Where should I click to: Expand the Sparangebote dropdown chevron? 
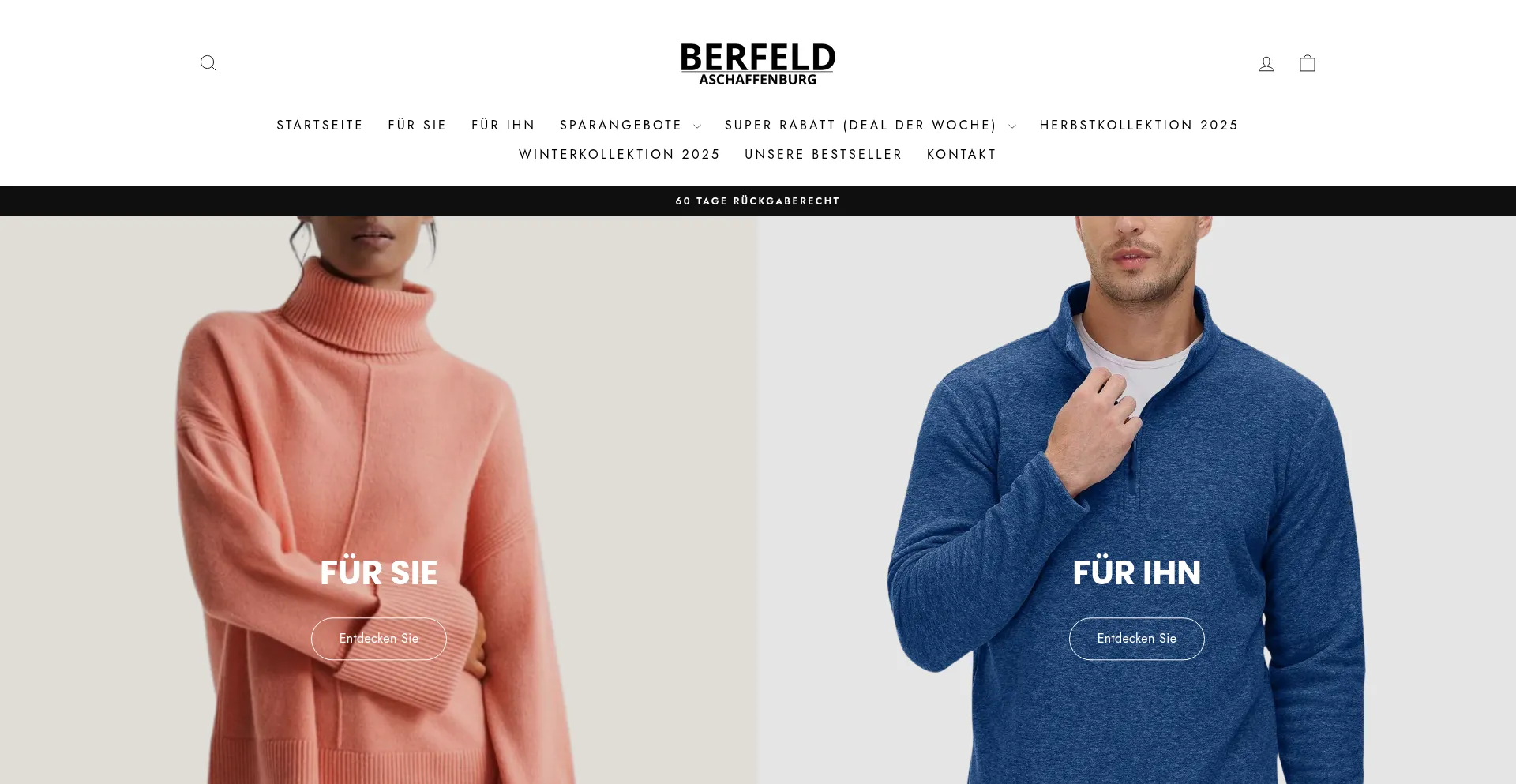tap(697, 126)
